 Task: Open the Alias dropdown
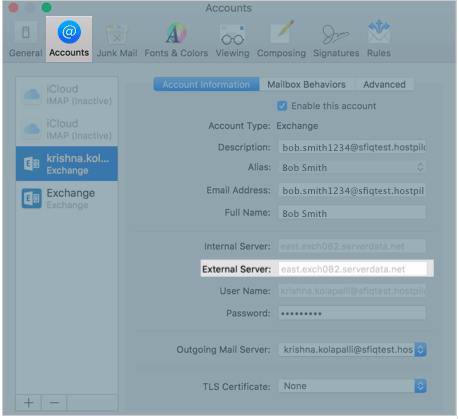click(352, 167)
